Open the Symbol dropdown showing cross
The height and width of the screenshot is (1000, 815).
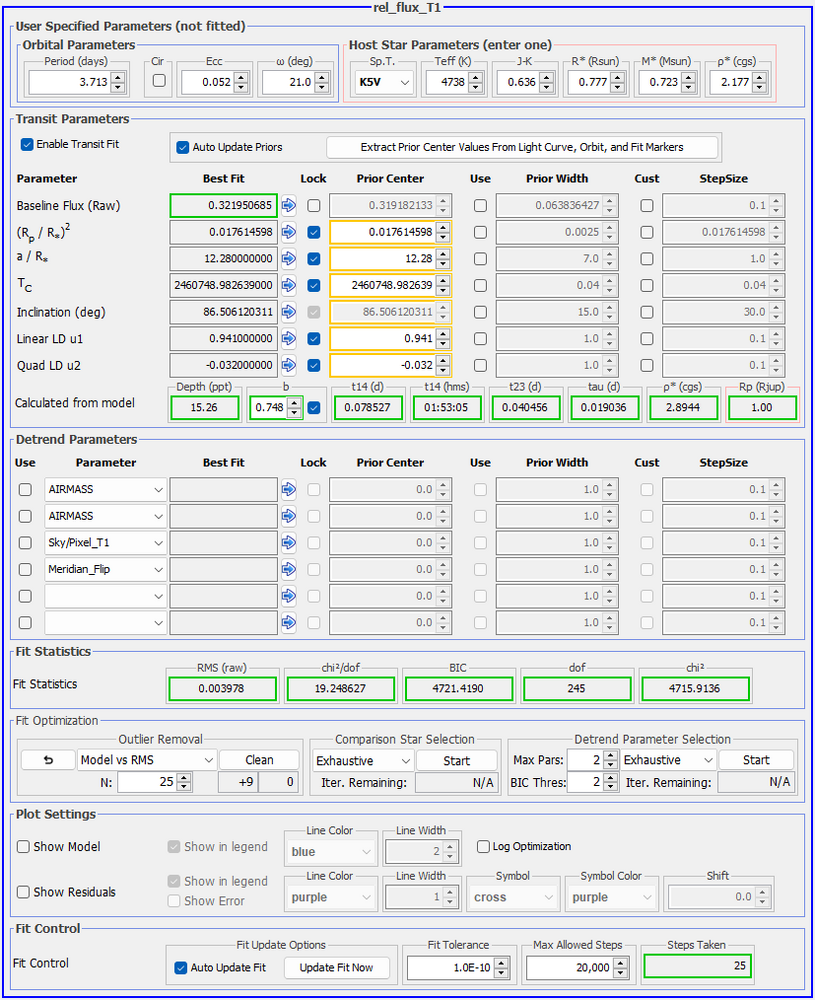click(x=513, y=896)
